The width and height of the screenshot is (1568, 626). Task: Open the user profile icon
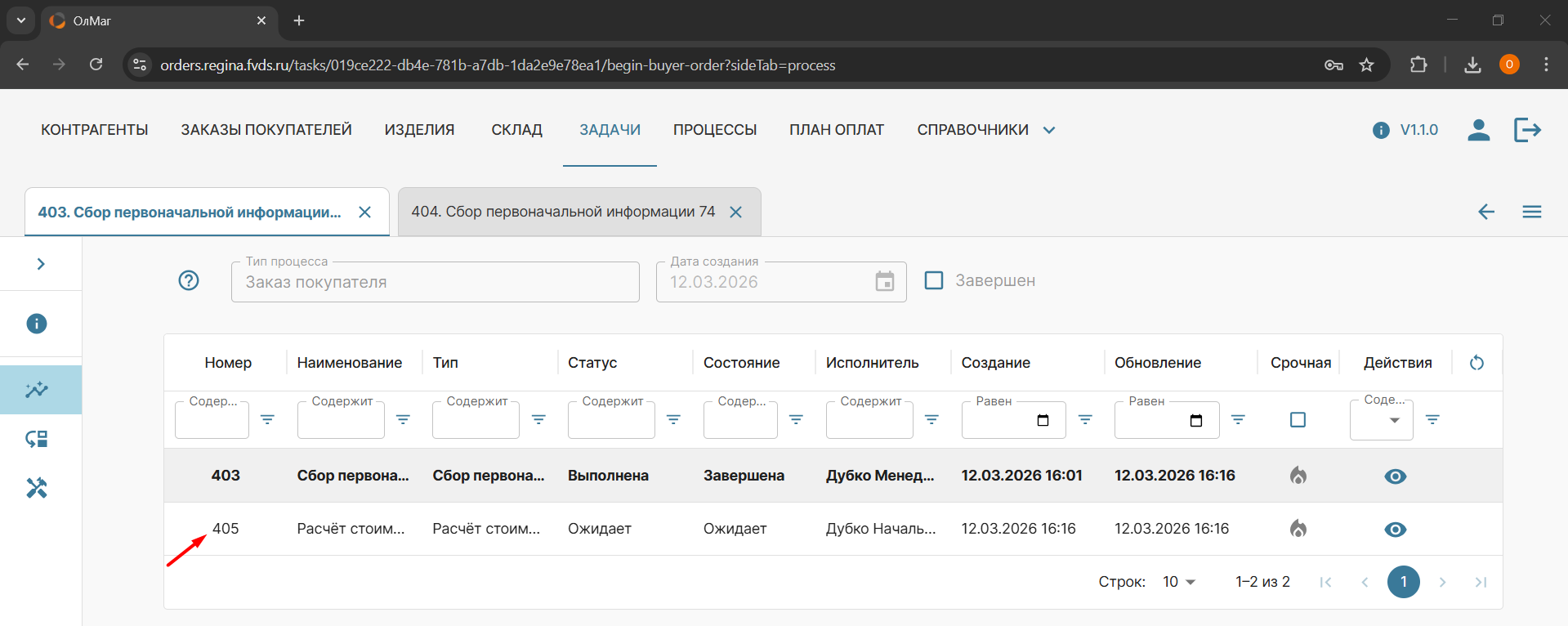[x=1478, y=130]
